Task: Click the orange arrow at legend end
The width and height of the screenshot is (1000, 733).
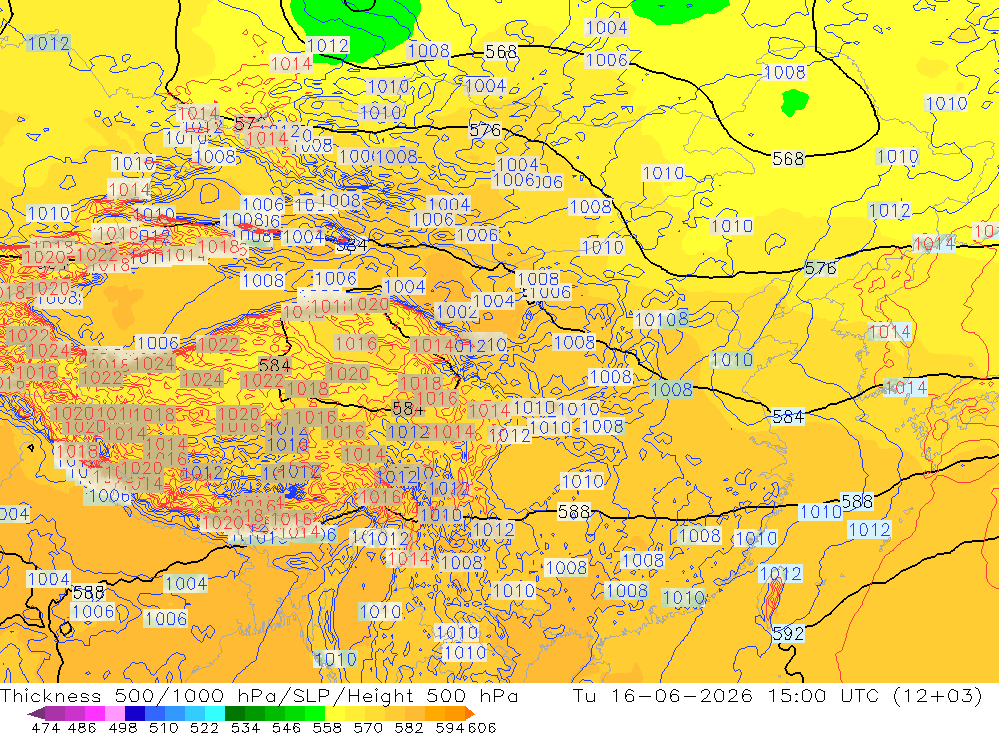Action: [x=468, y=713]
